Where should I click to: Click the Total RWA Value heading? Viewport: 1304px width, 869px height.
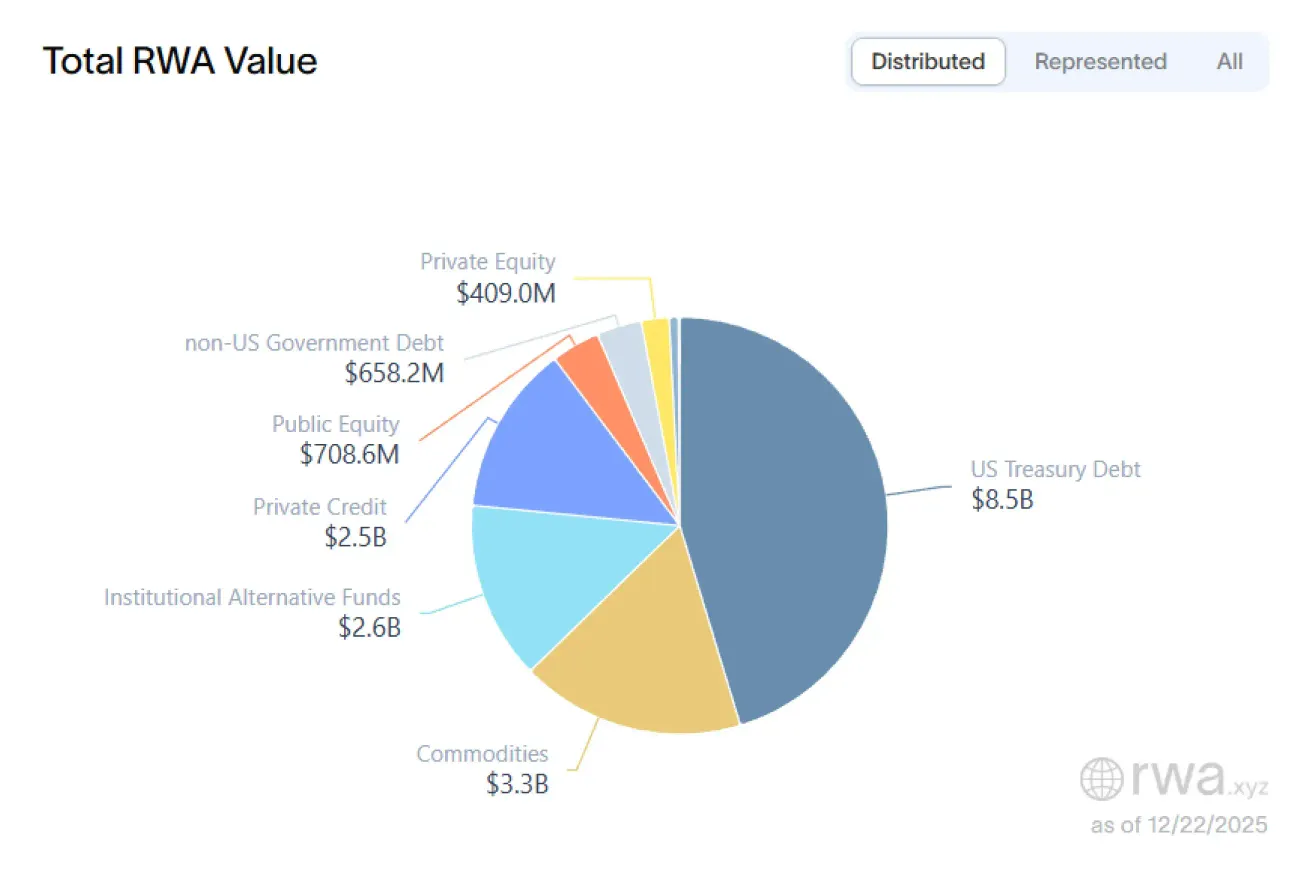[180, 62]
